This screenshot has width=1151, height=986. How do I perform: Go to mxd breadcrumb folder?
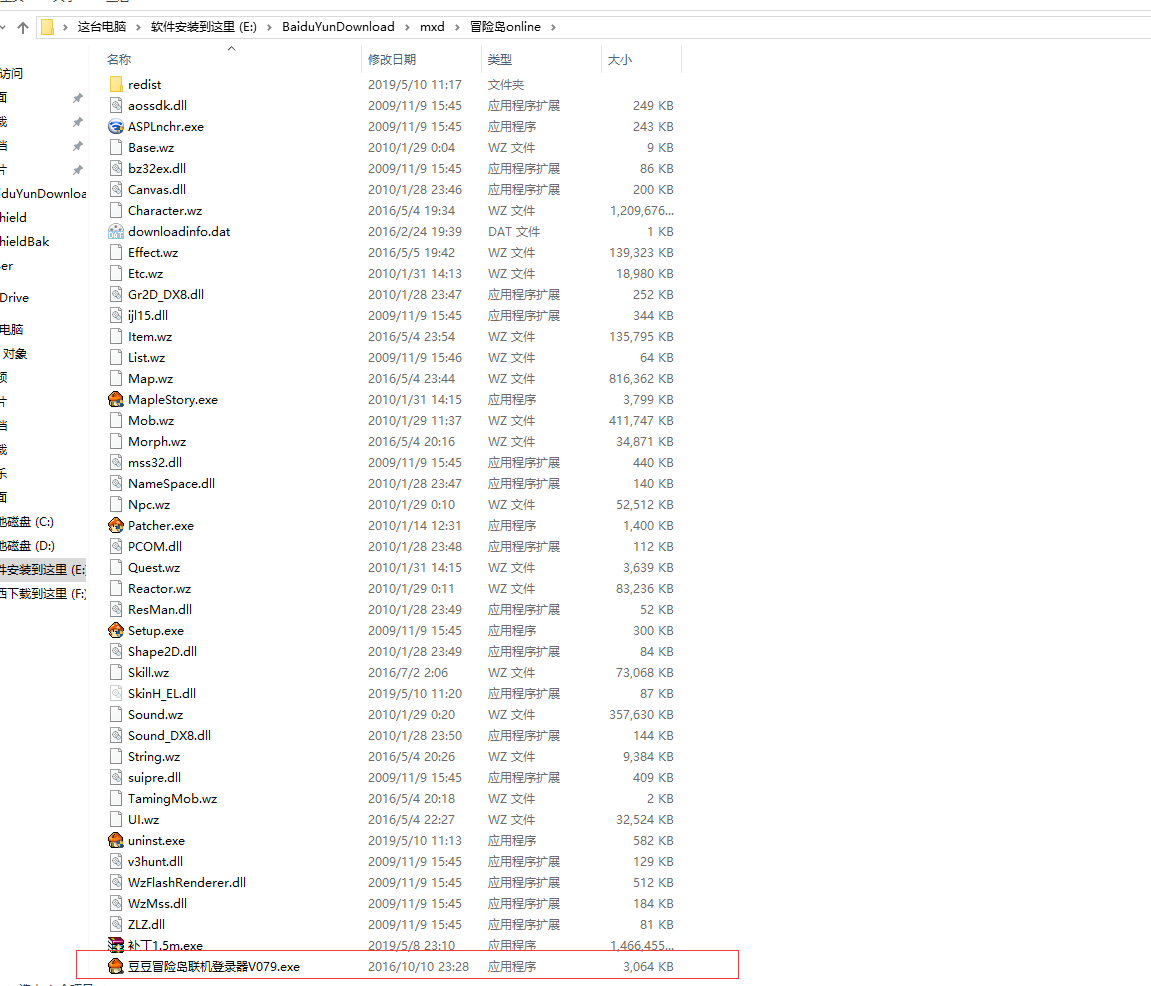(432, 27)
